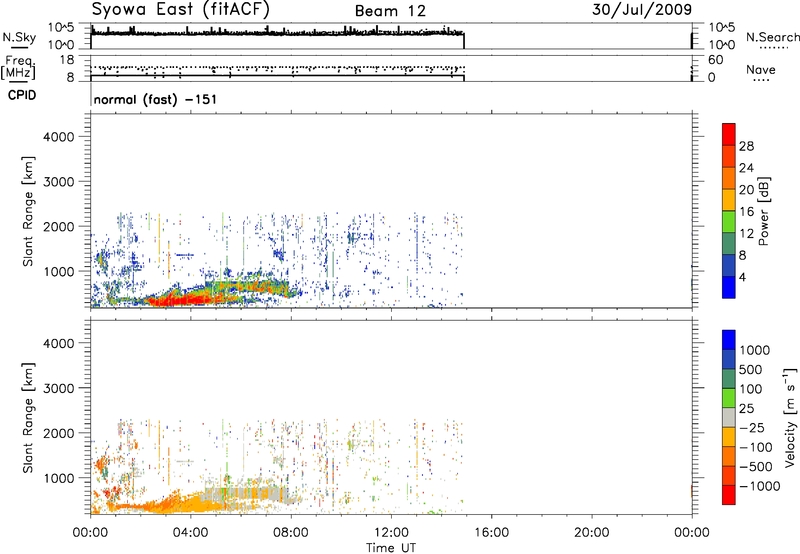Click the "16" tick on the Power color bar
Screen dimensions: 800x554
tap(746, 212)
